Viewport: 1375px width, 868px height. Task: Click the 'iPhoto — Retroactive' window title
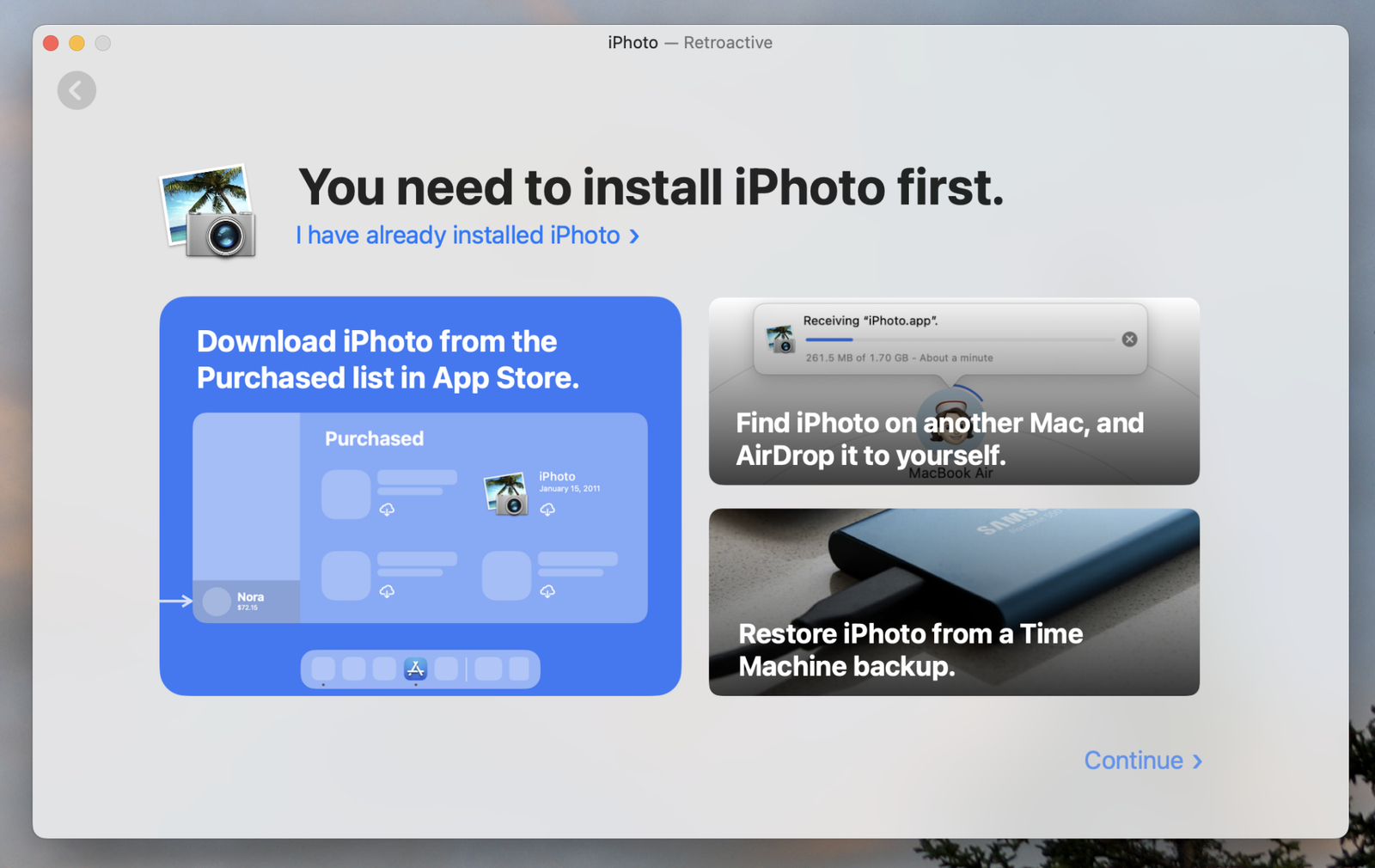(x=690, y=43)
